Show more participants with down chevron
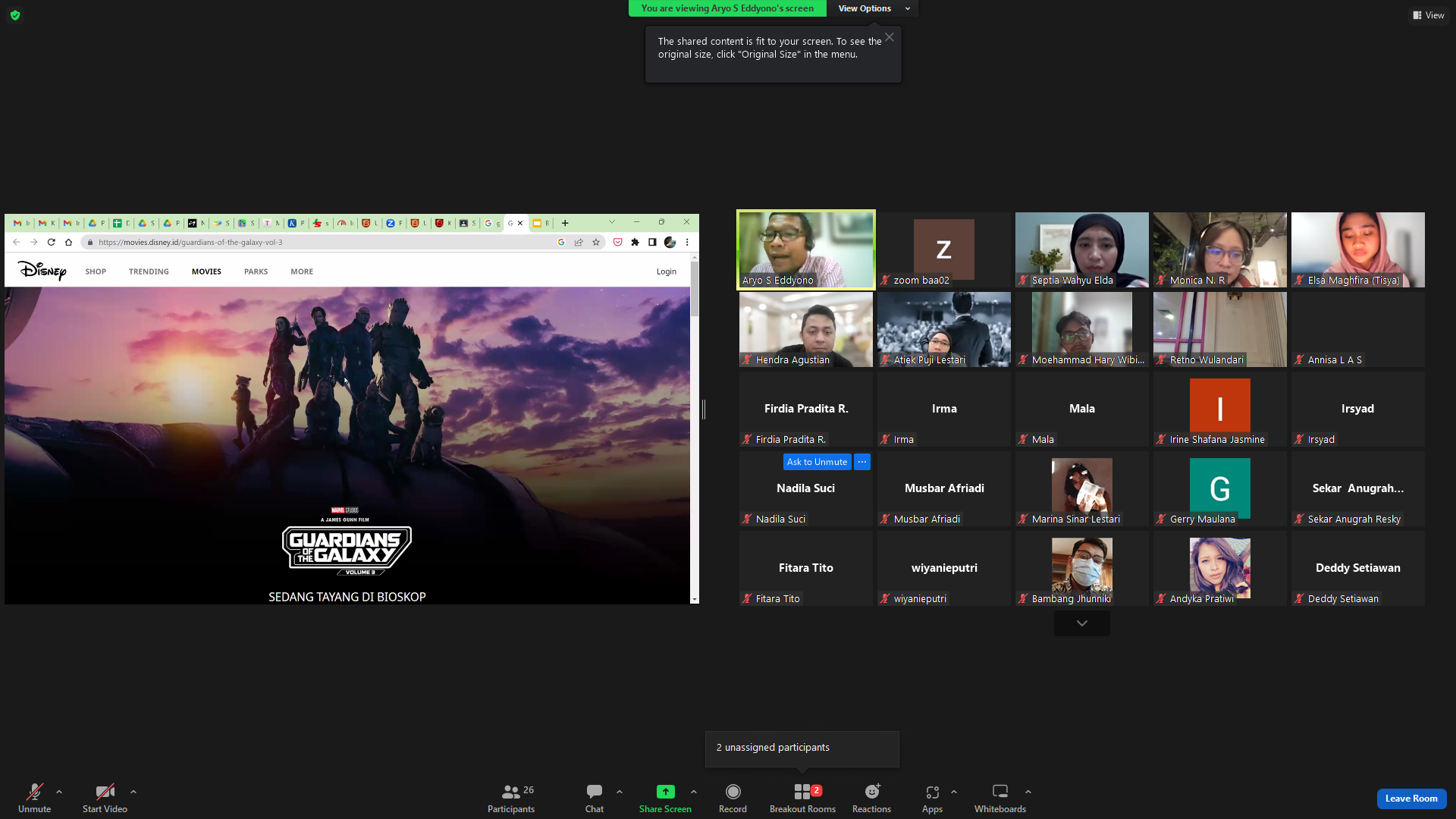 tap(1082, 623)
